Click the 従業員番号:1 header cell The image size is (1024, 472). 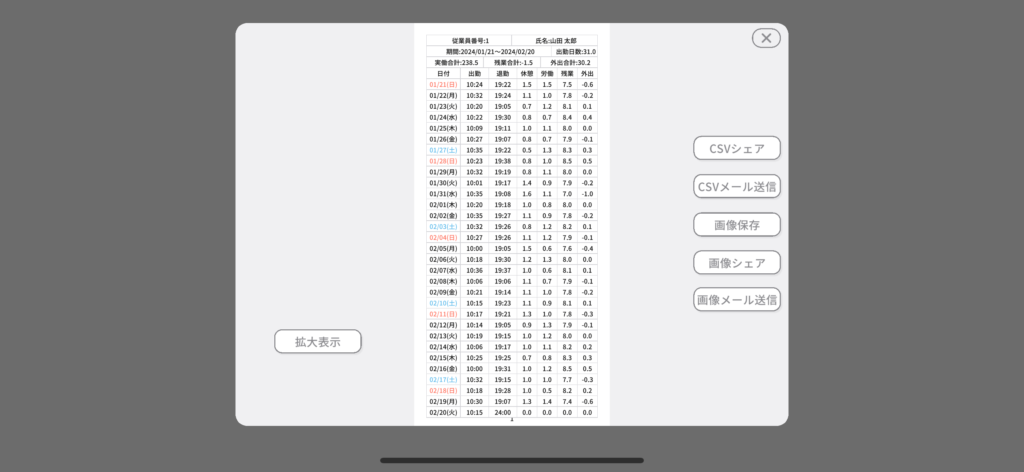[x=469, y=41]
